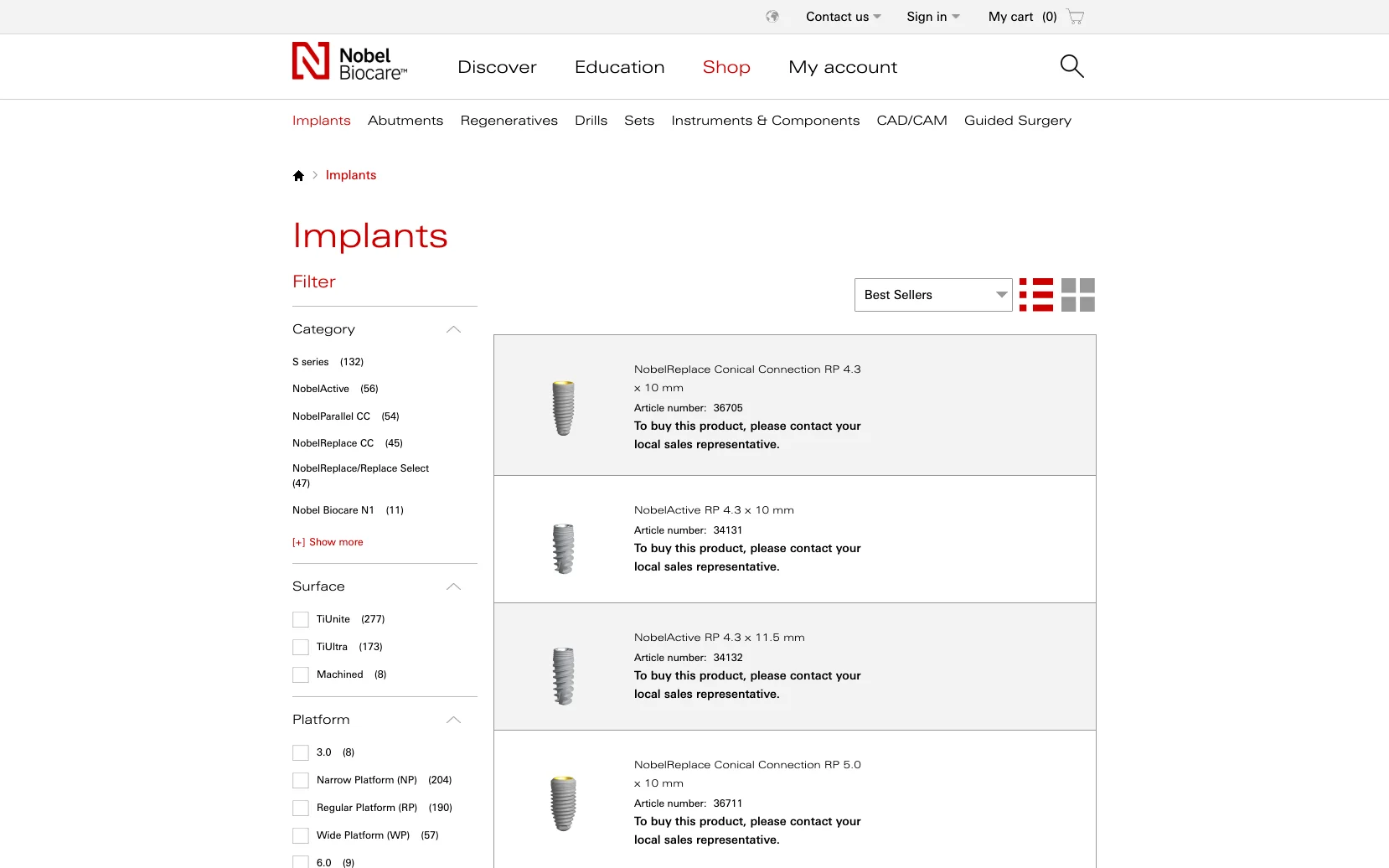This screenshot has width=1389, height=868.
Task: Open the NobelReplace 36705 implant image
Action: point(563,407)
